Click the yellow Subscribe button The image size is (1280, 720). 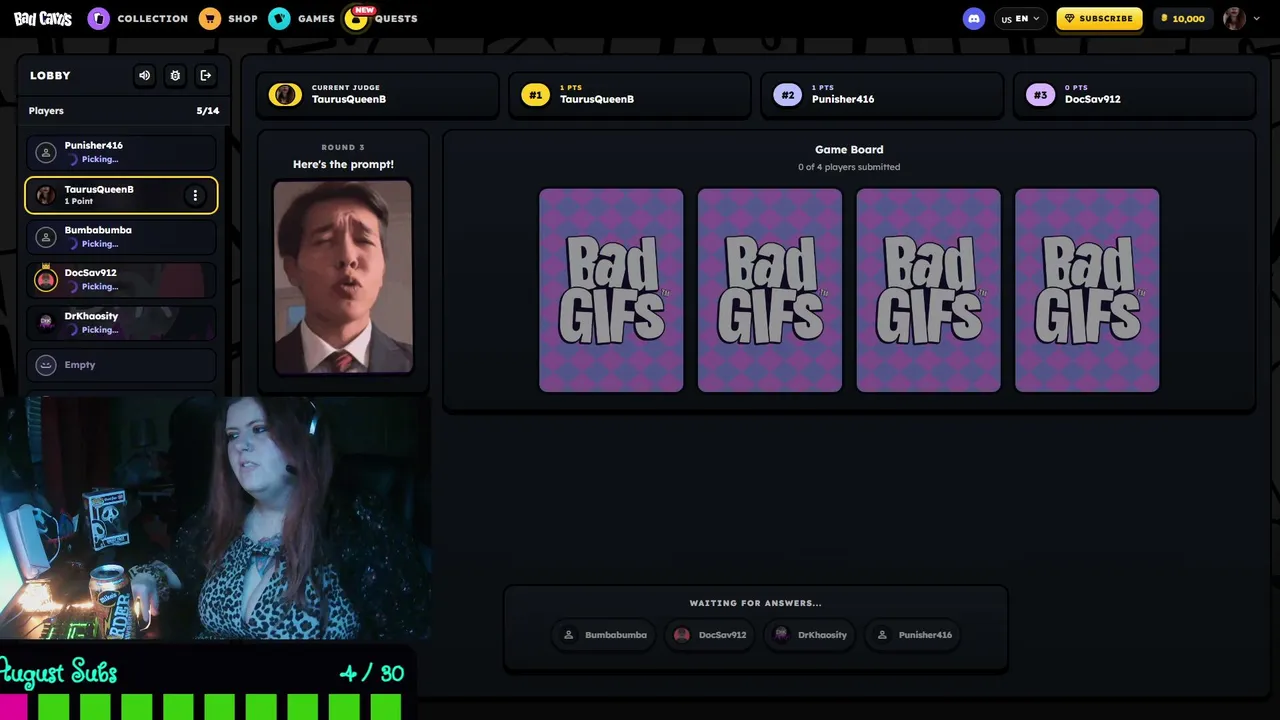1099,18
